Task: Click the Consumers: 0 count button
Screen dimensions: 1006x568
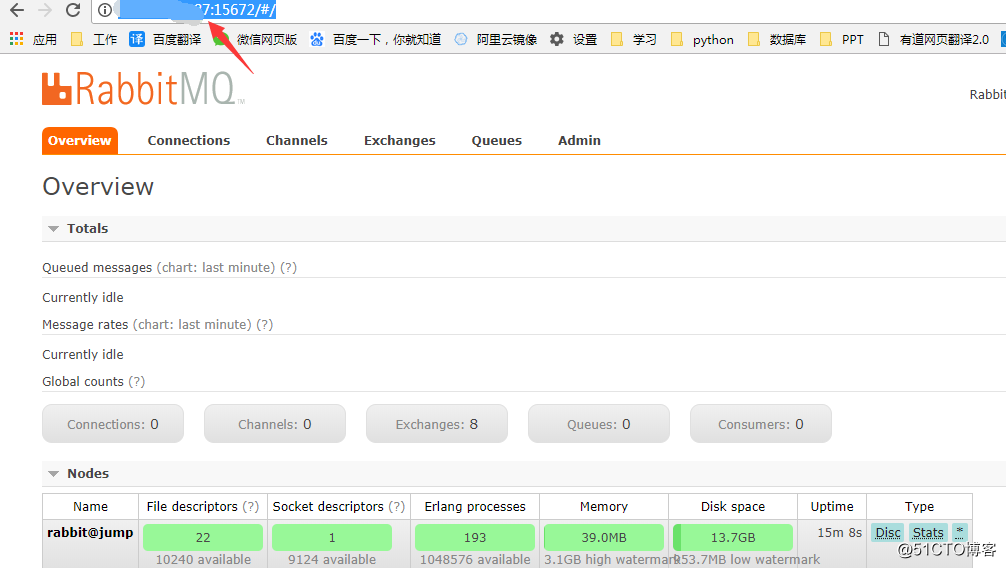Action: 761,424
